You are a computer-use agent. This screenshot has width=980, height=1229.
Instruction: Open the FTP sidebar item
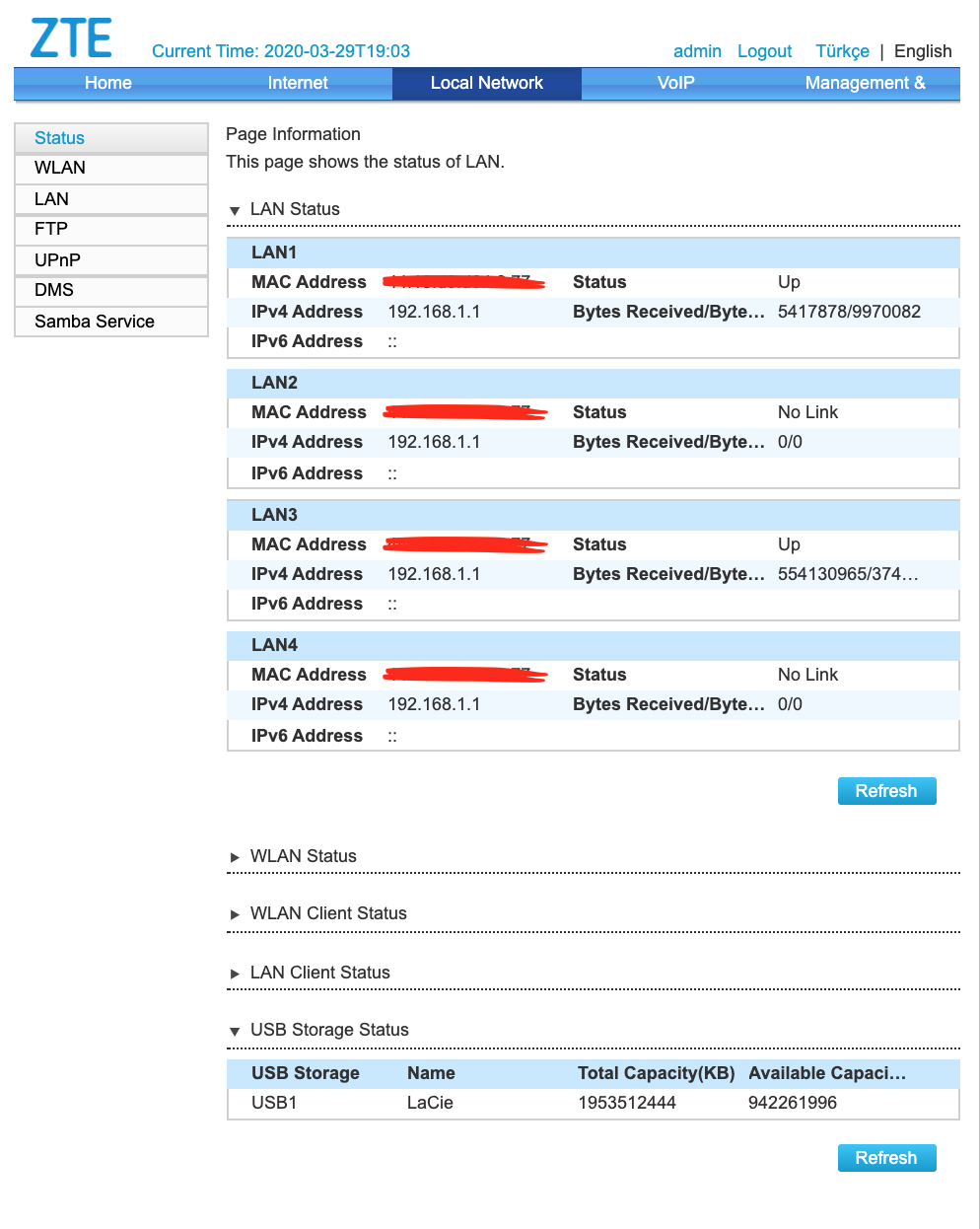(x=111, y=229)
